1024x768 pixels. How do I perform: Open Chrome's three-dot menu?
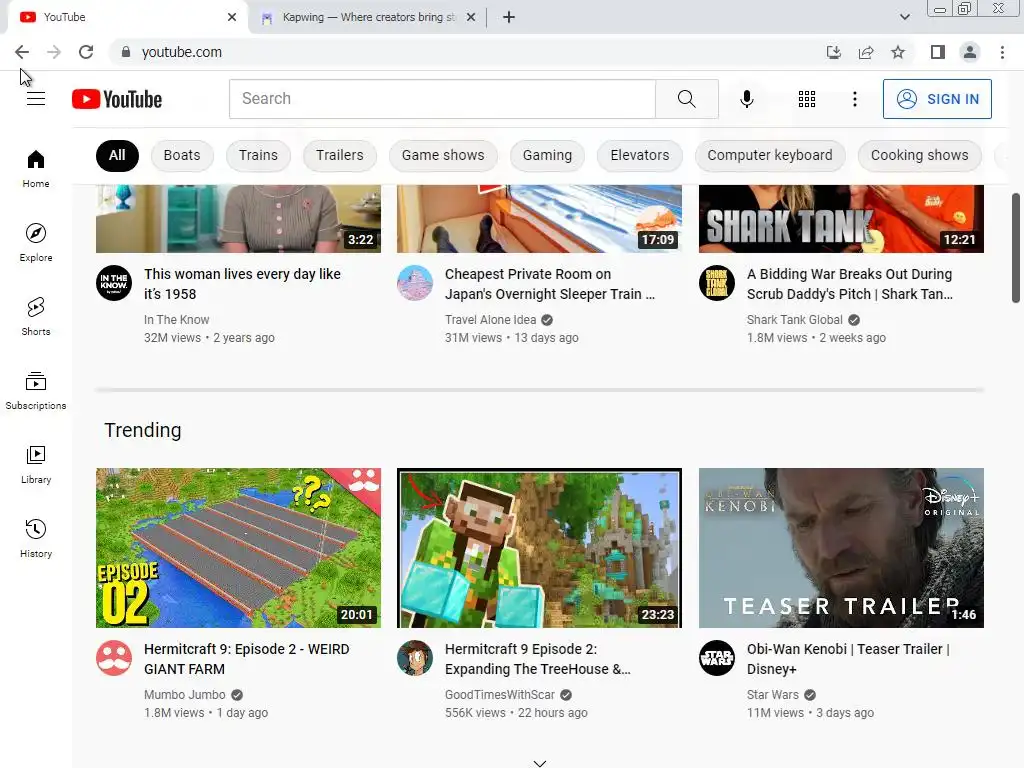click(1002, 52)
